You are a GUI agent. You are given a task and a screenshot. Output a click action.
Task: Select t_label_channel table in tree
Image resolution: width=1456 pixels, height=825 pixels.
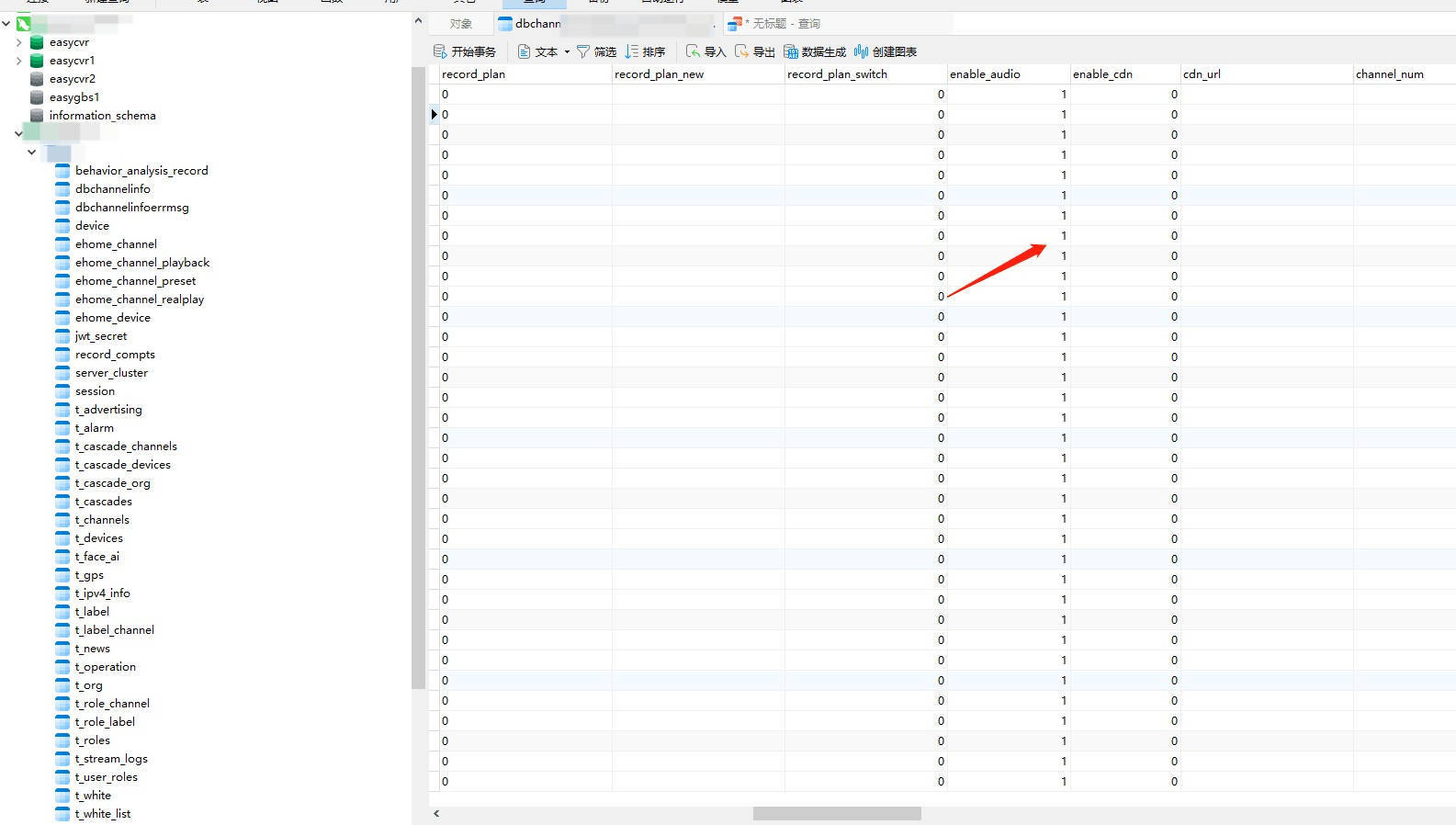tap(115, 630)
